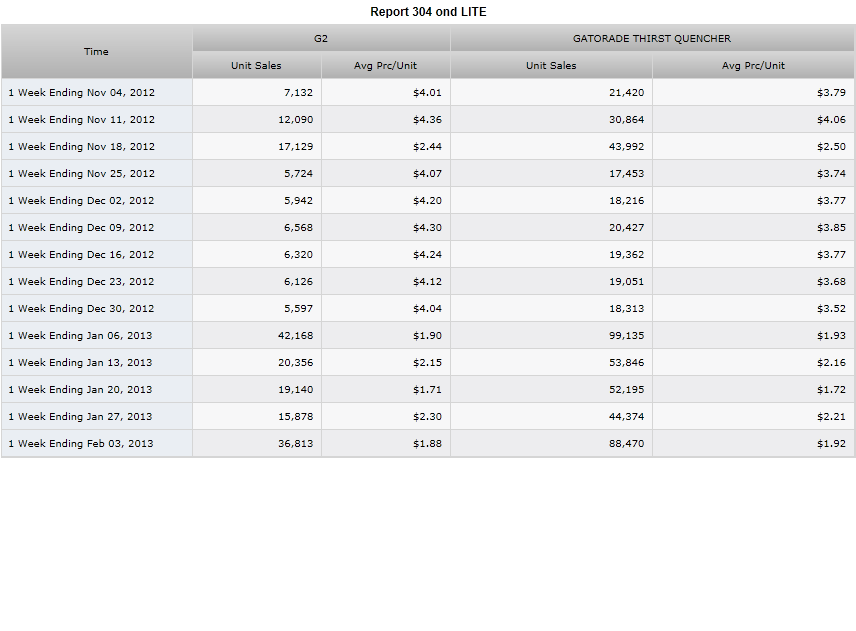Click the G2 unit sales value 5,724

(298, 173)
